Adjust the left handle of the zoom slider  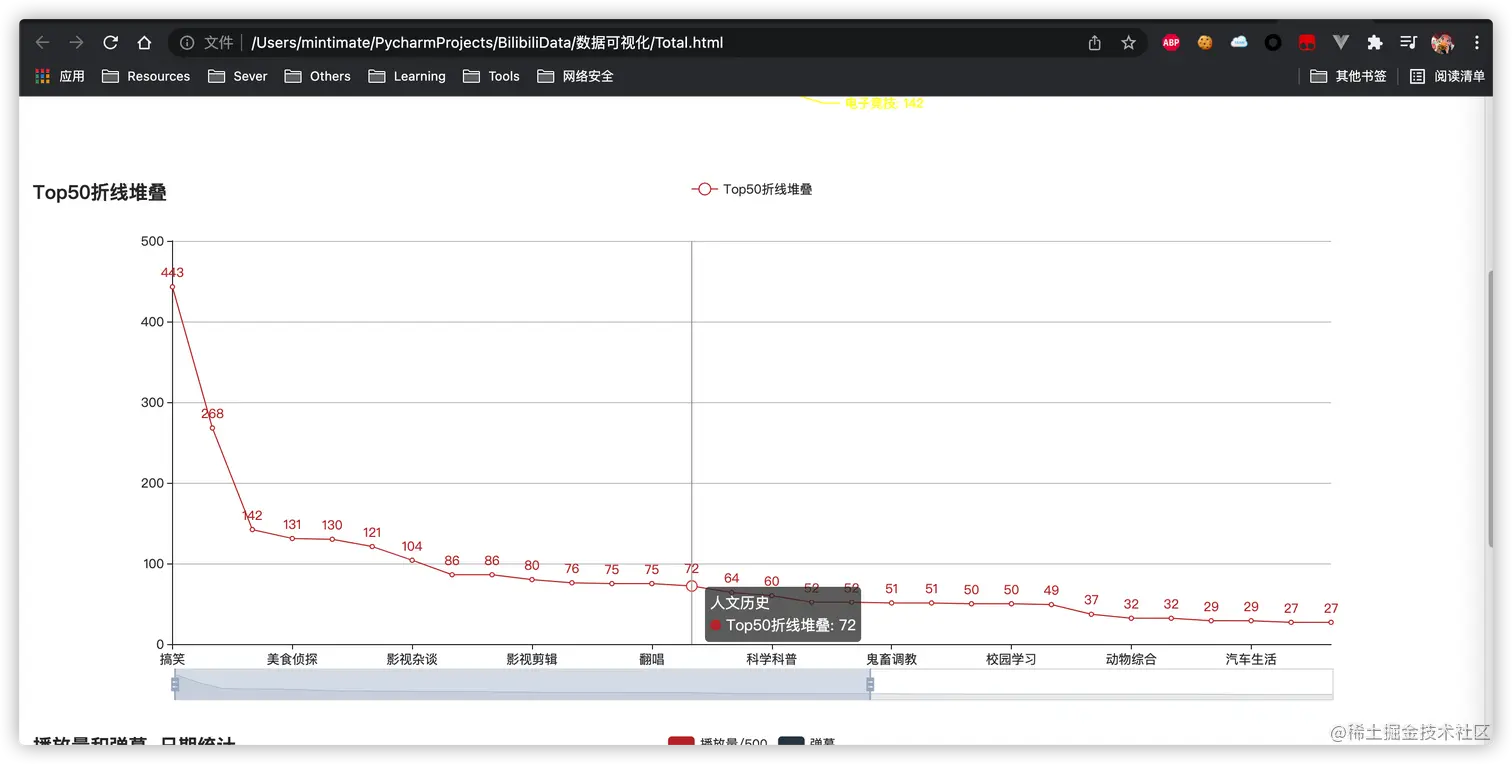(x=175, y=684)
